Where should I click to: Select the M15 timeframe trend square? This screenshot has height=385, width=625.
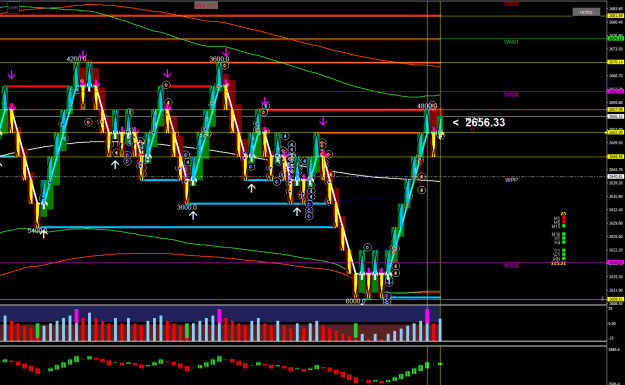click(x=564, y=226)
